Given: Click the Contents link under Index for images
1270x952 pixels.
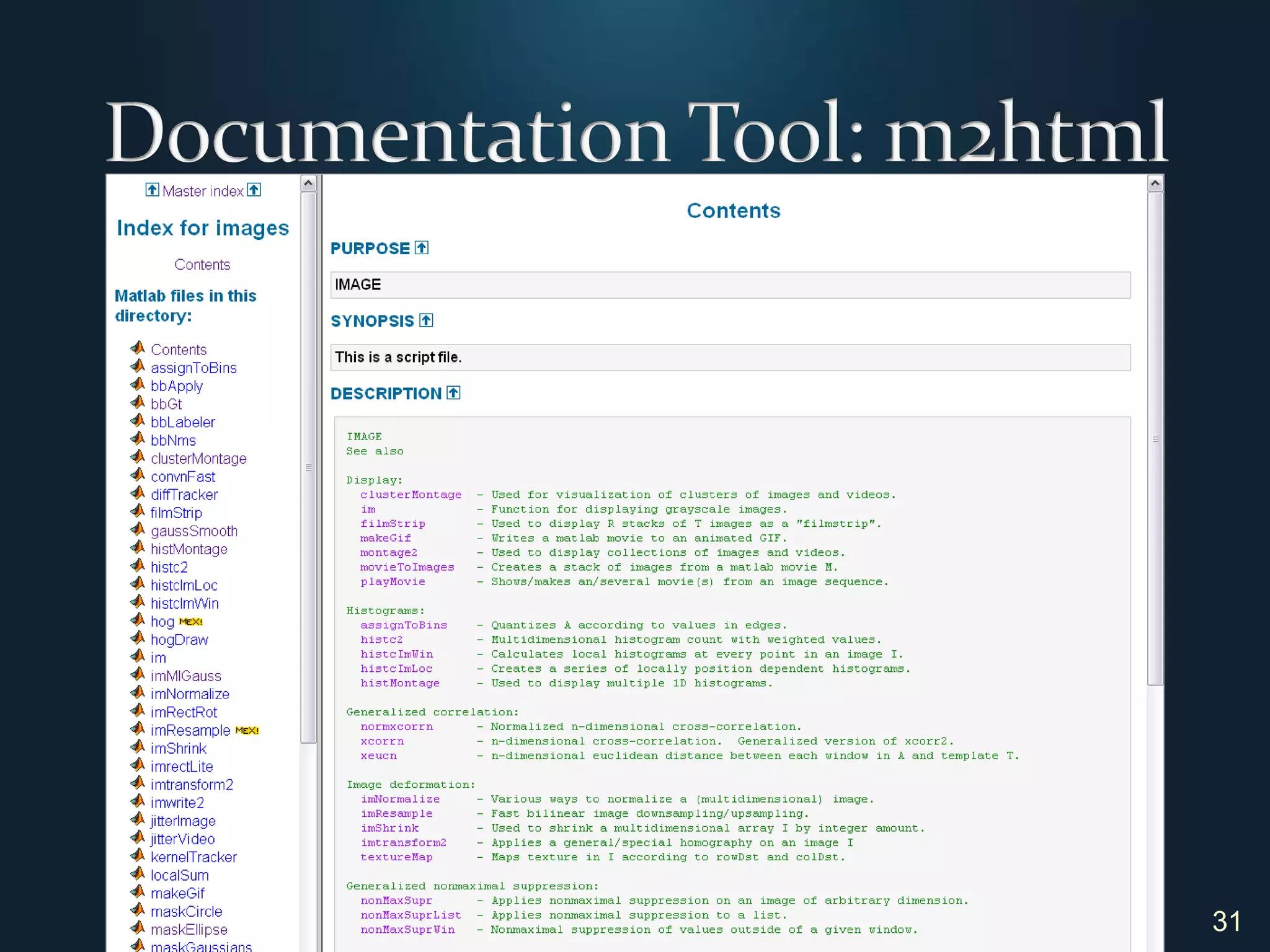Looking at the screenshot, I should point(202,265).
